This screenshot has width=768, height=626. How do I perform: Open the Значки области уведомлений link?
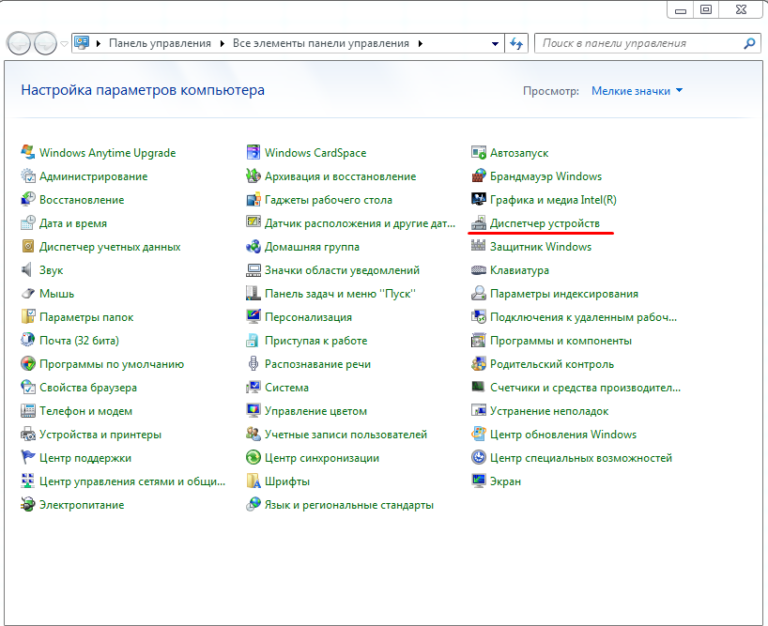[x=342, y=270]
